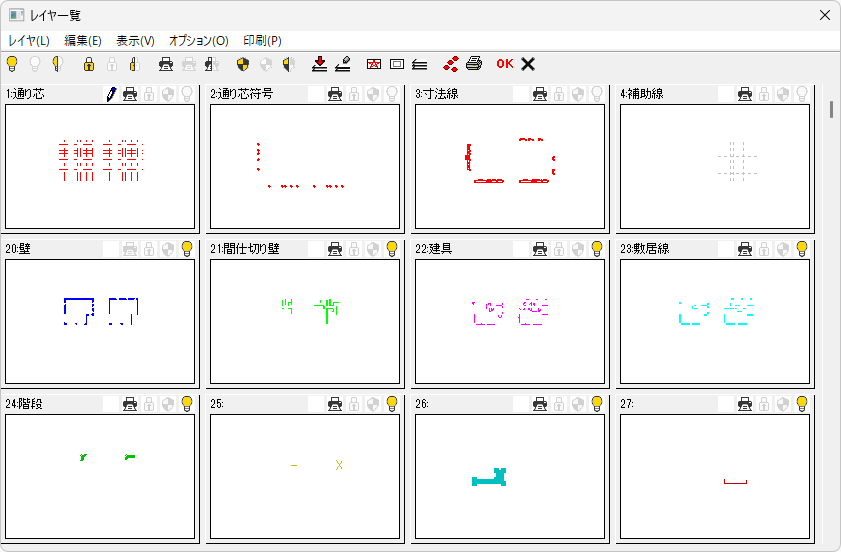Show layer 3:寸法線 with its bulb
The height and width of the screenshot is (552, 841).
coord(597,94)
